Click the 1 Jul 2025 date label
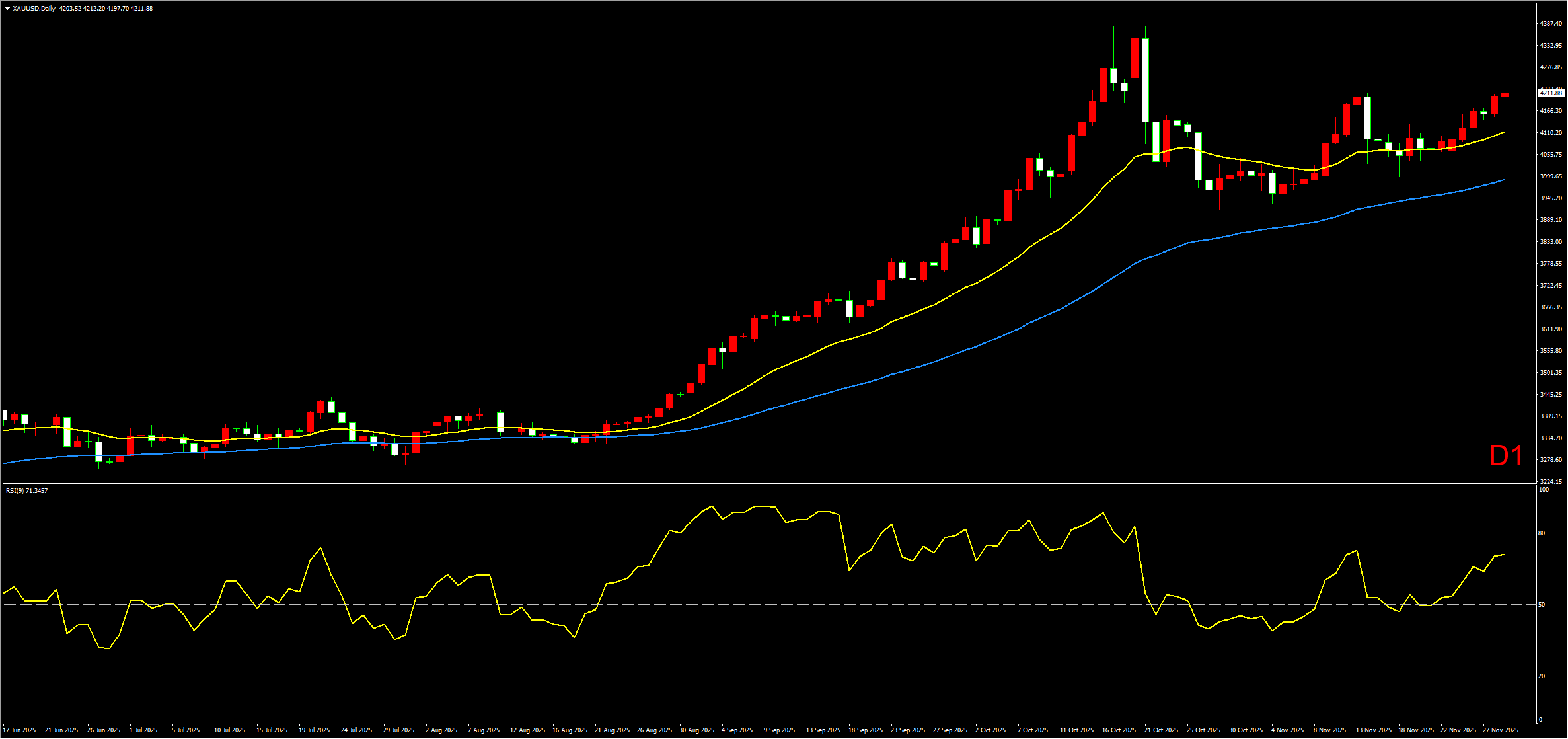The height and width of the screenshot is (739, 1568). click(143, 730)
